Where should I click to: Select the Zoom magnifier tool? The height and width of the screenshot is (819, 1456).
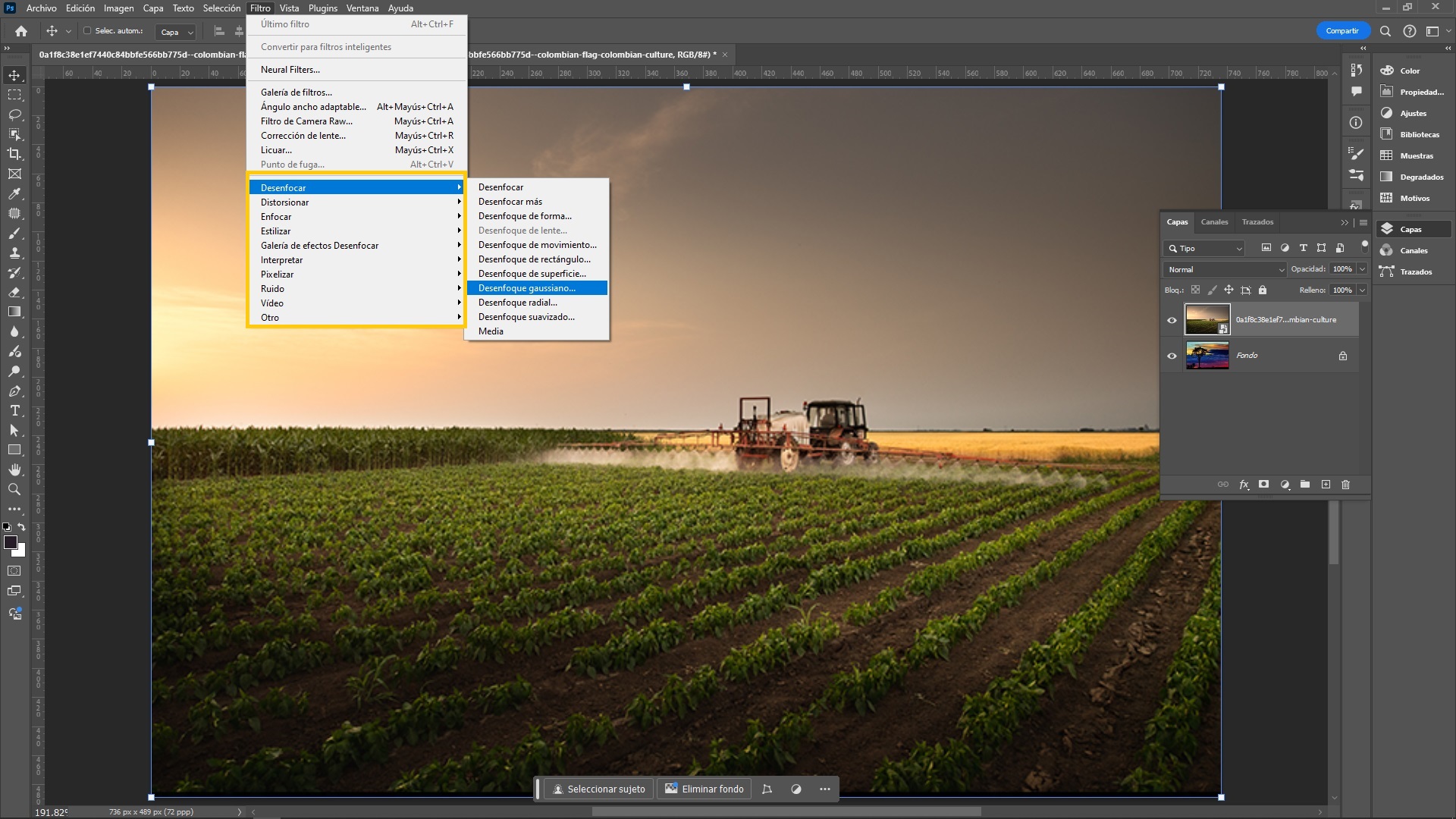coord(14,489)
